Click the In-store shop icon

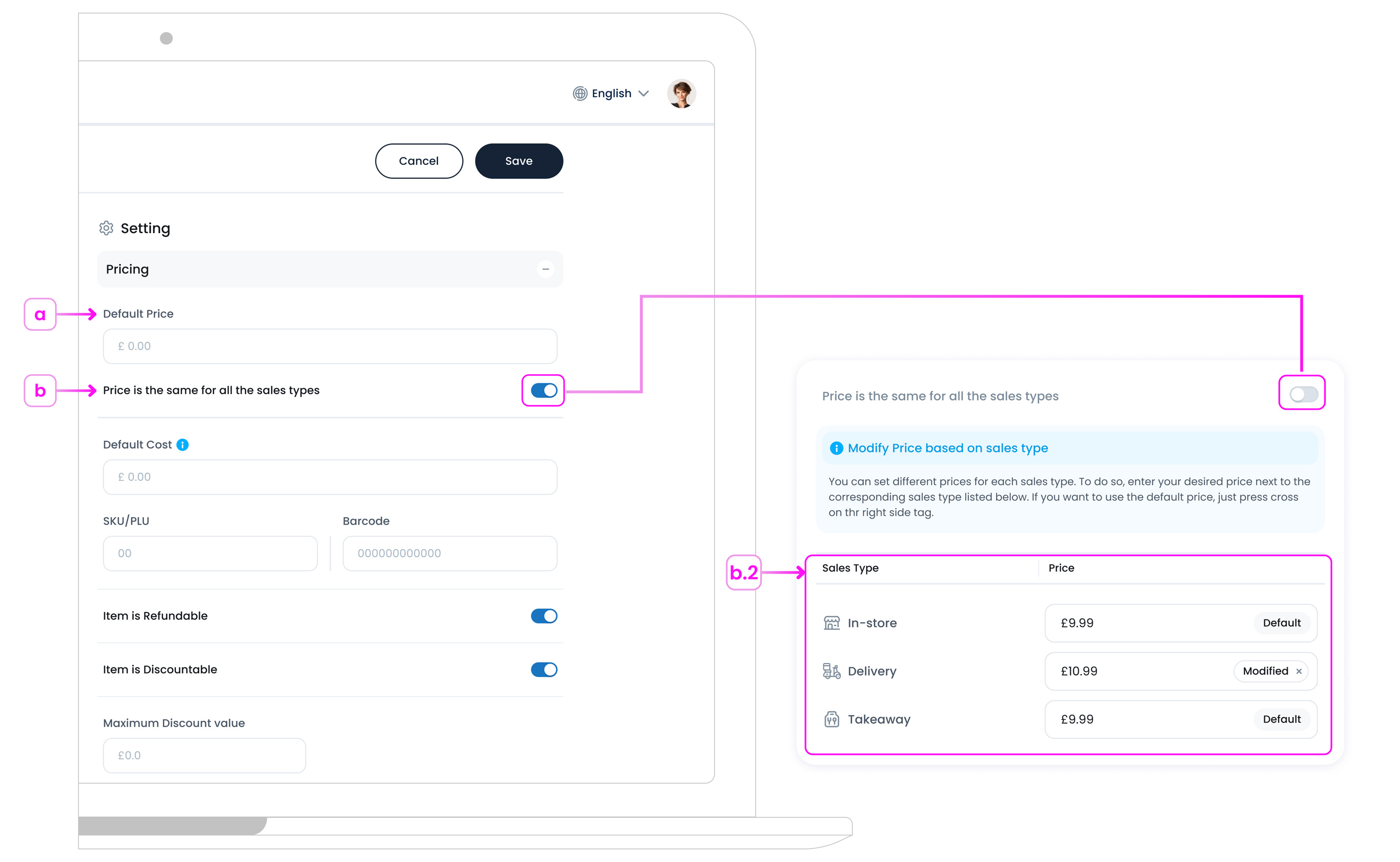[831, 623]
